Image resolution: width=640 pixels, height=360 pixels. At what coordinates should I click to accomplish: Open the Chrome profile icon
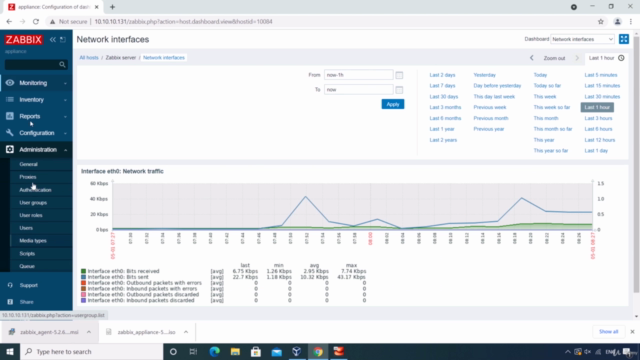[x=618, y=22]
